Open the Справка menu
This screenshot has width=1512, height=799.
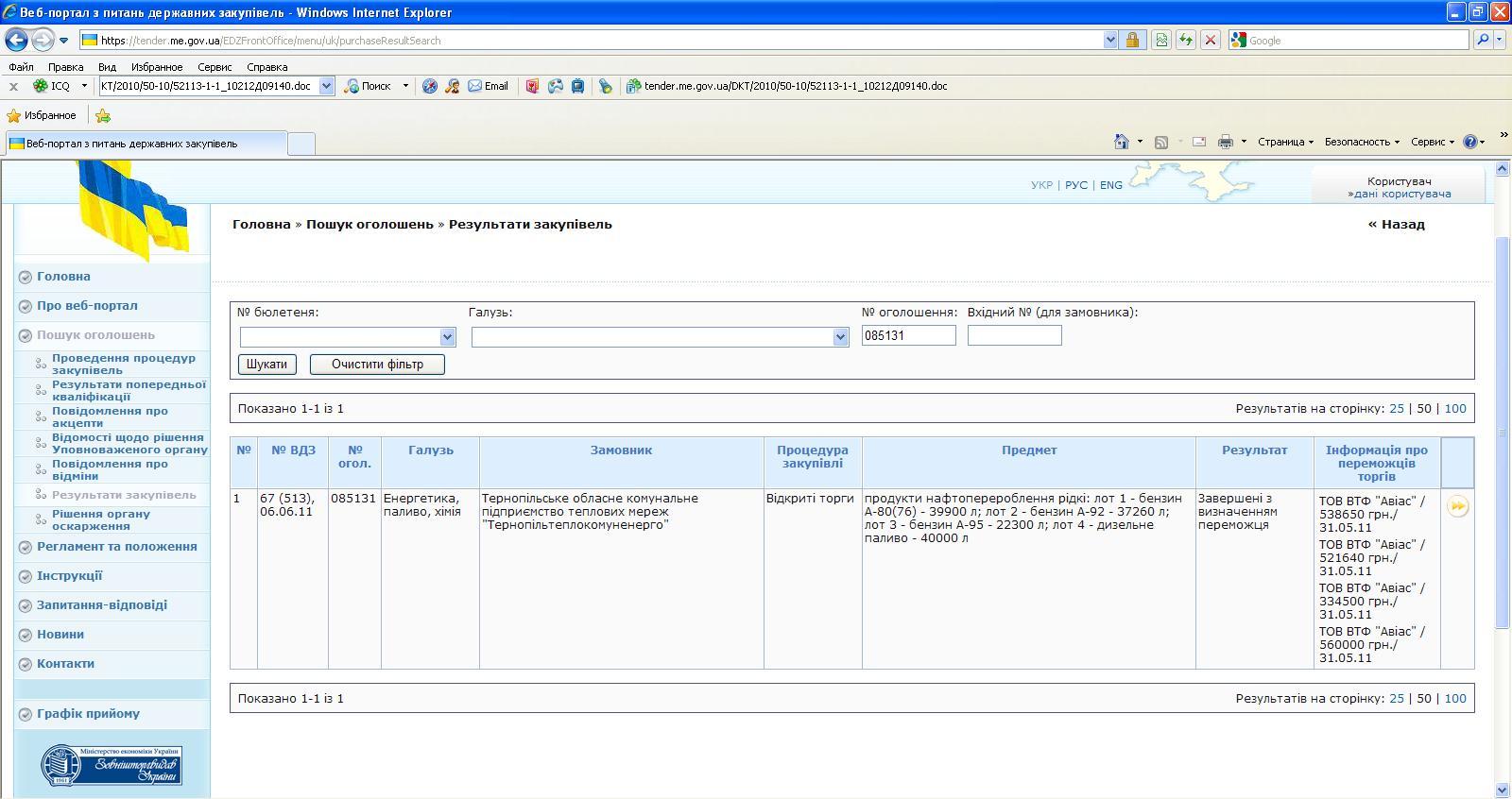pyautogui.click(x=266, y=67)
